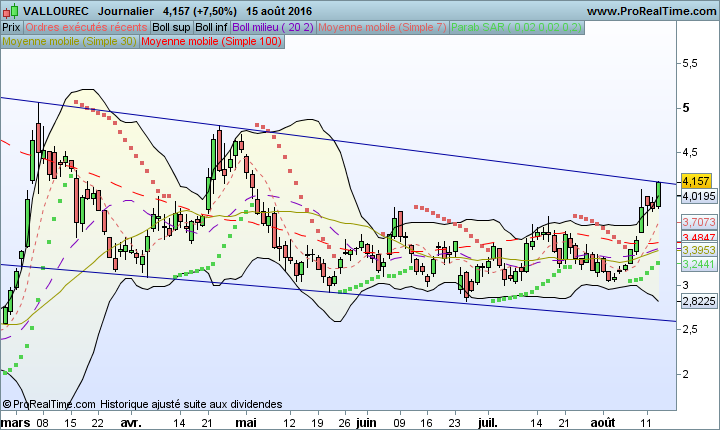Image resolution: width=720 pixels, height=430 pixels.
Task: Select Moyenne mobile (Simple 7) label
Action: point(382,28)
